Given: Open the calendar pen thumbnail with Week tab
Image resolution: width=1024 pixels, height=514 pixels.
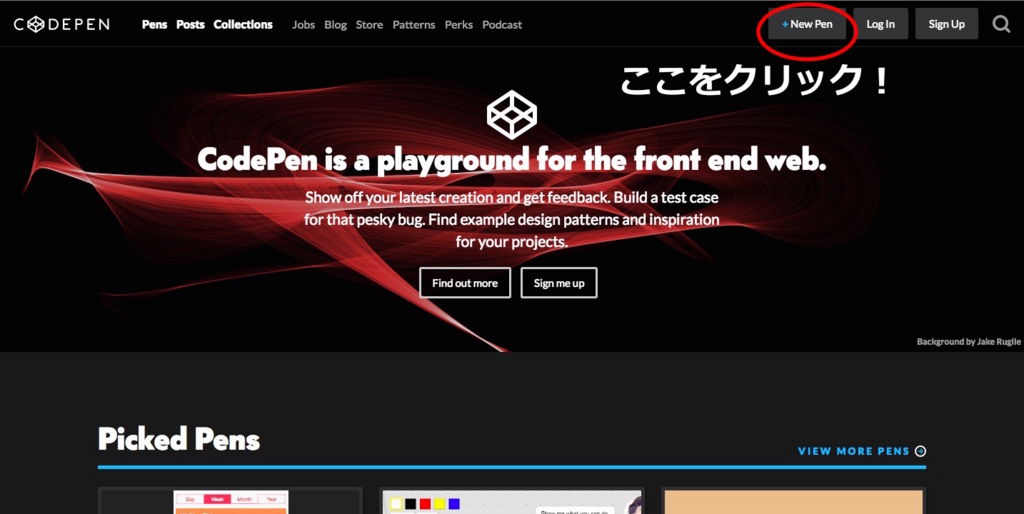Looking at the screenshot, I should pyautogui.click(x=231, y=500).
